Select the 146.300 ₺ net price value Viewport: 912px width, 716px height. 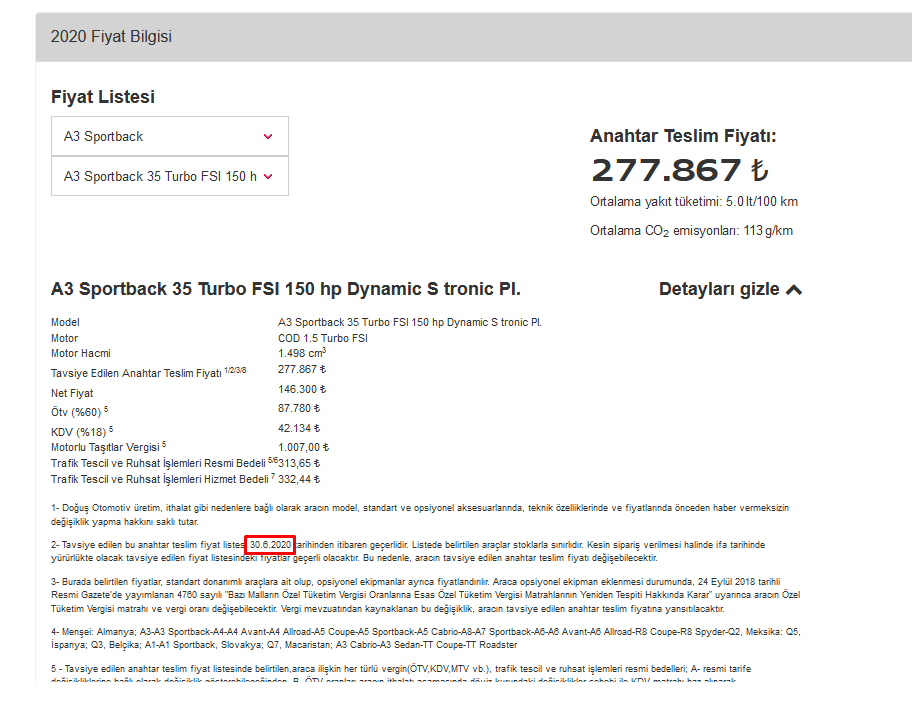point(302,389)
